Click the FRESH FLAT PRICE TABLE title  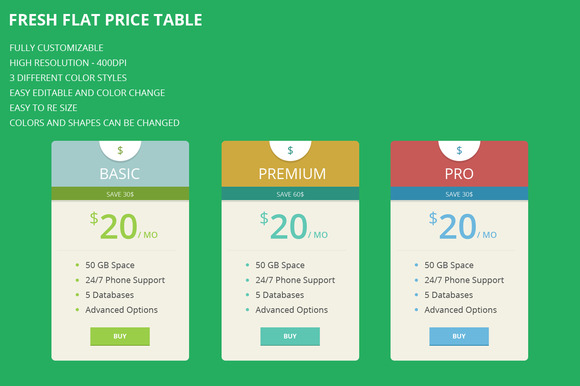(106, 20)
